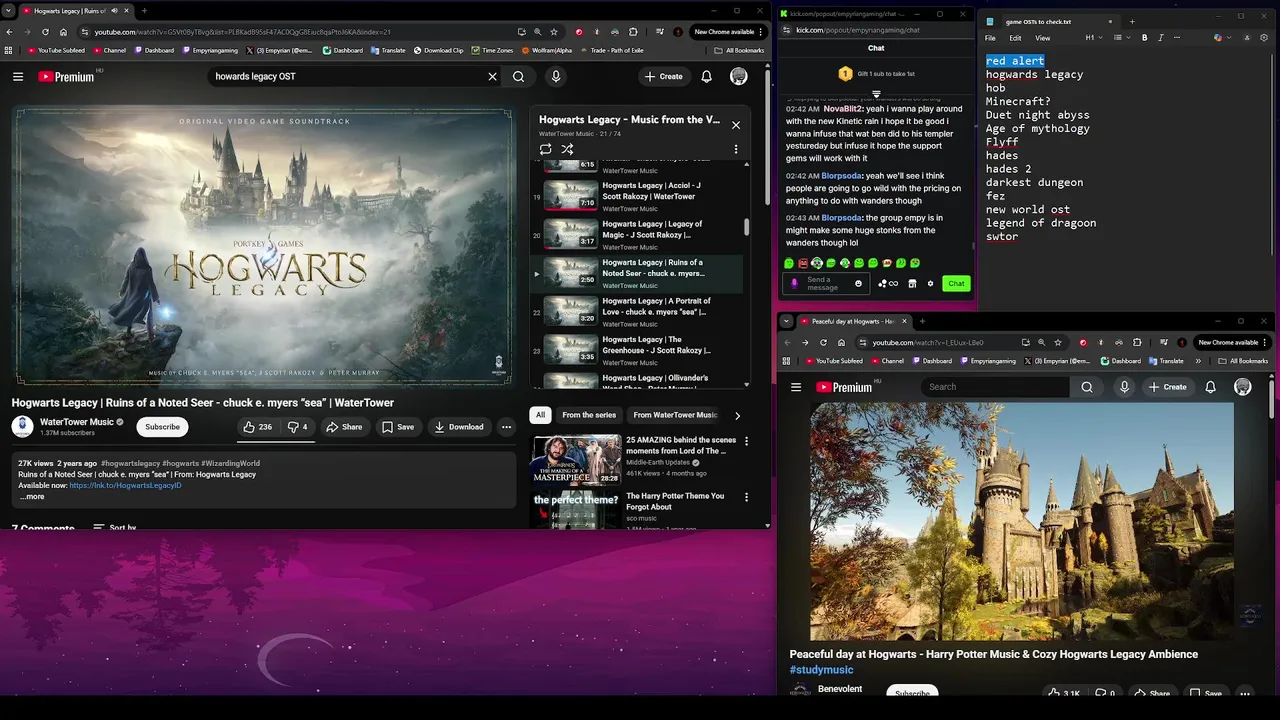Share the Hogwarts Legacy soundtrack video
This screenshot has width=1280, height=720.
[344, 427]
